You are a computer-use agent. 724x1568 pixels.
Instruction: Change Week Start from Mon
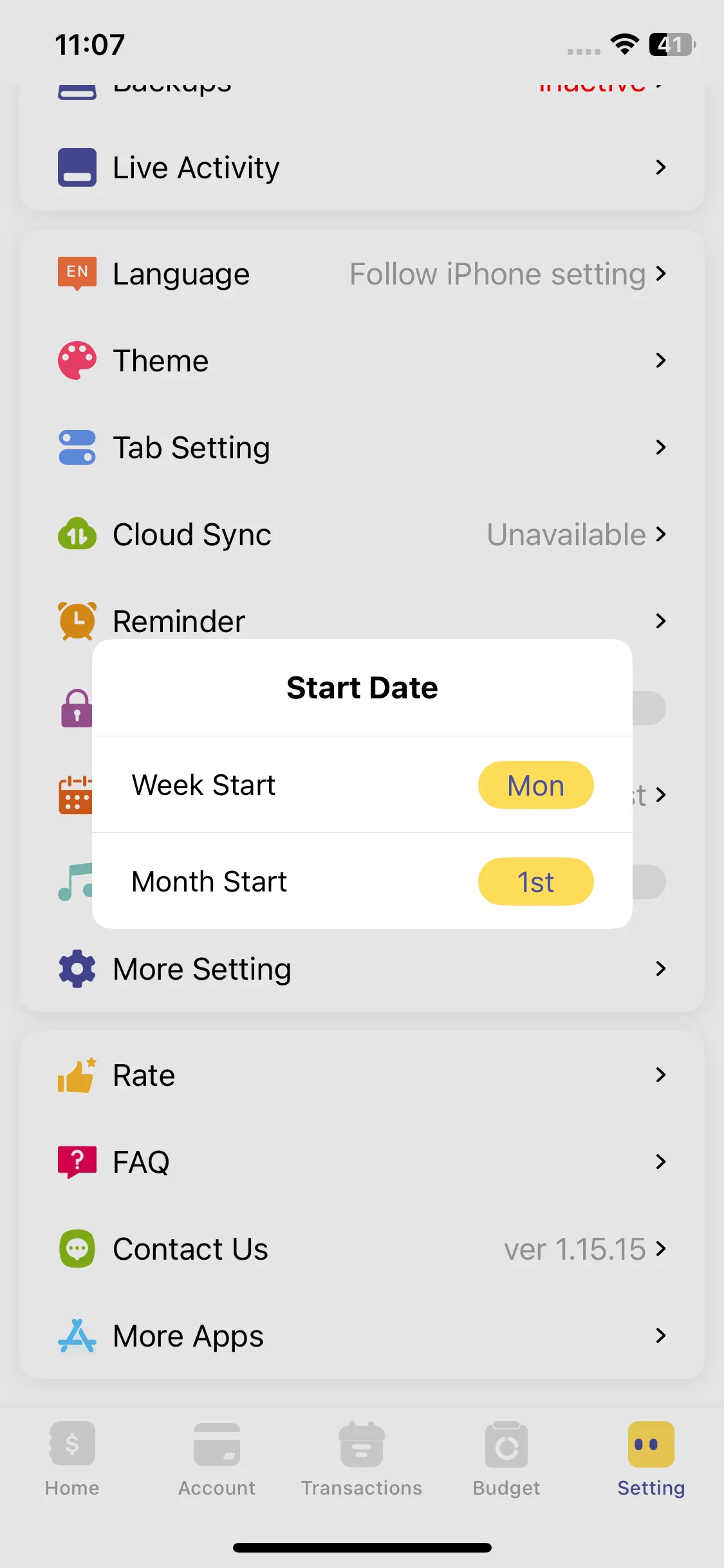pos(535,785)
